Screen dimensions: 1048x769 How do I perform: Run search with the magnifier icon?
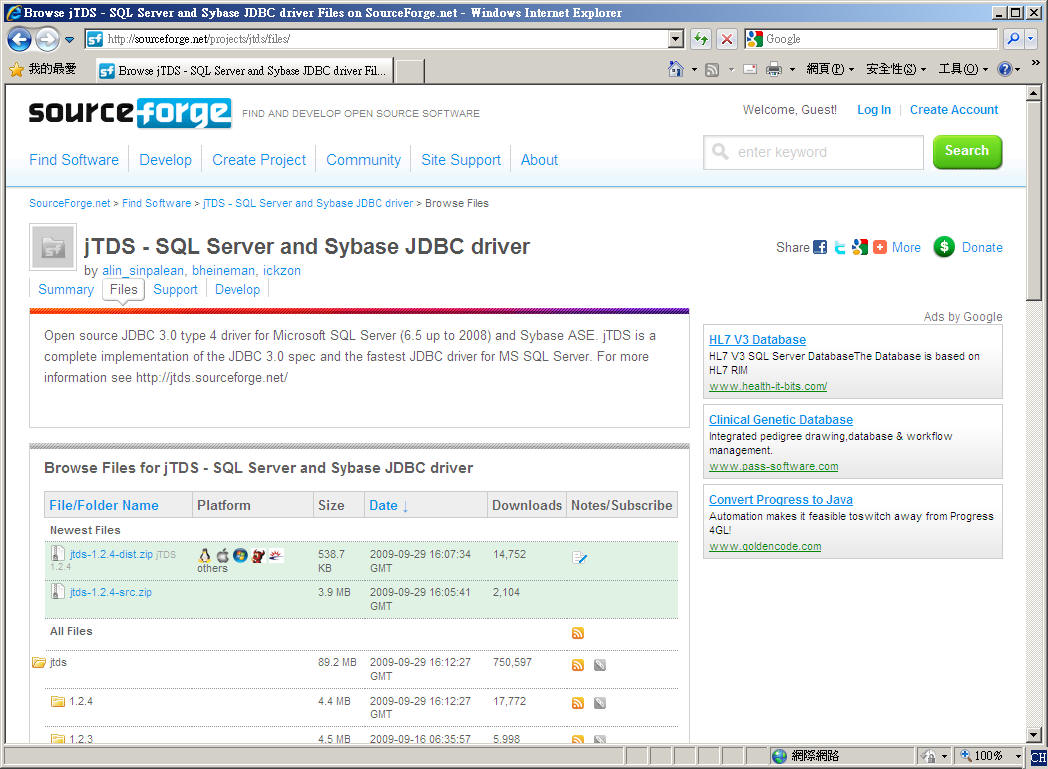point(1013,39)
